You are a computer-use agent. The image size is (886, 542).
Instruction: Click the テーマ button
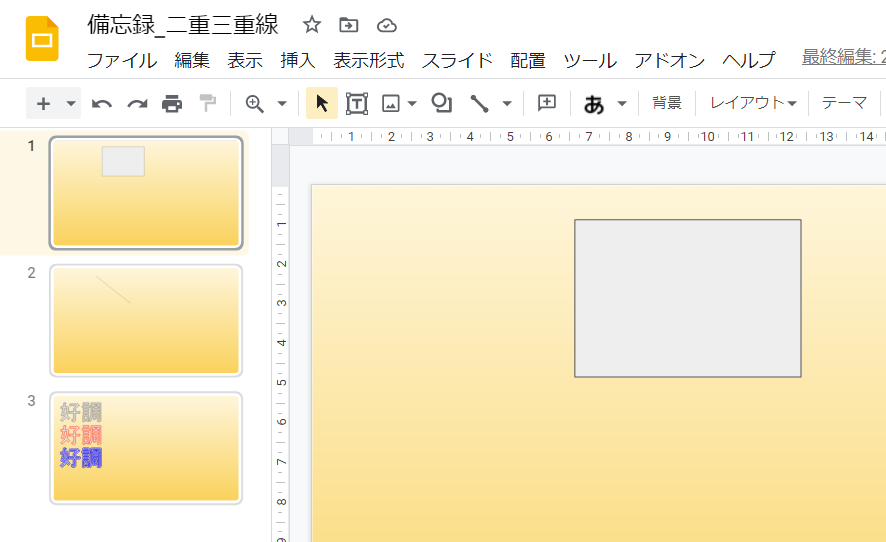pyautogui.click(x=844, y=103)
